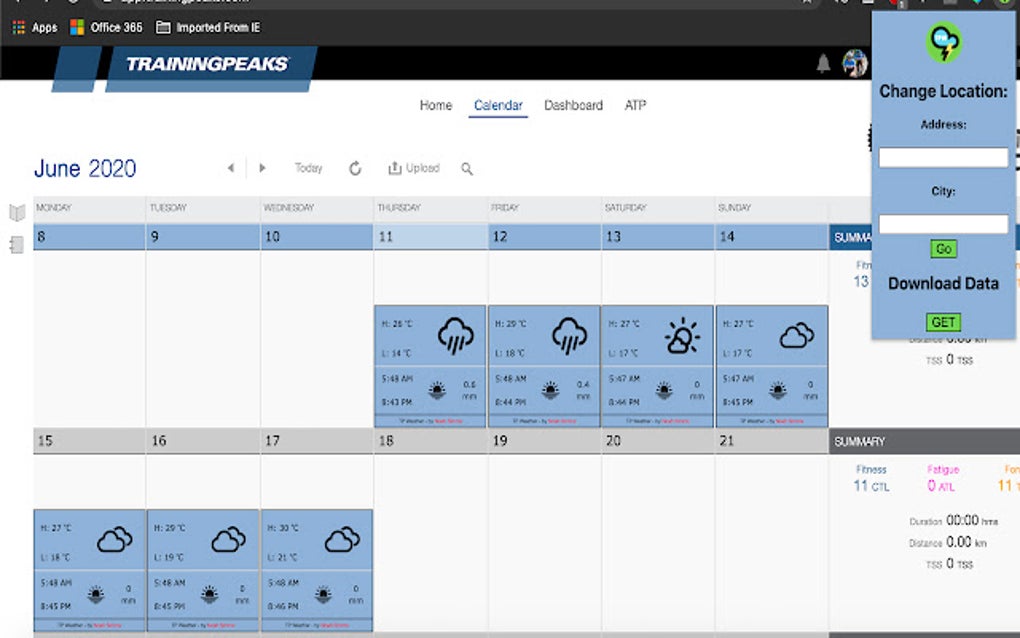Switch to the Dashboard tab
The image size is (1020, 638).
tap(573, 105)
